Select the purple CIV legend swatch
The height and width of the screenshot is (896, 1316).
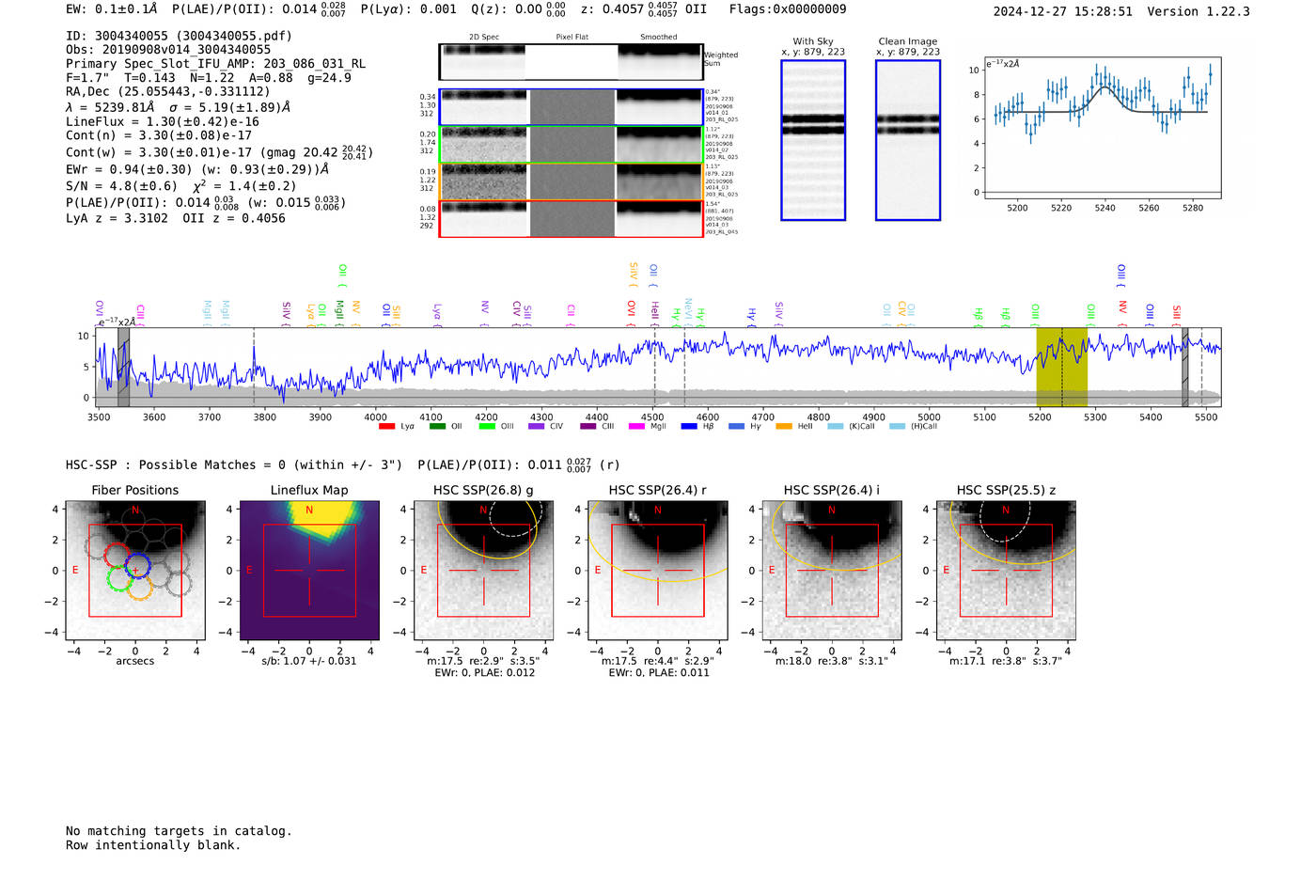pos(537,427)
